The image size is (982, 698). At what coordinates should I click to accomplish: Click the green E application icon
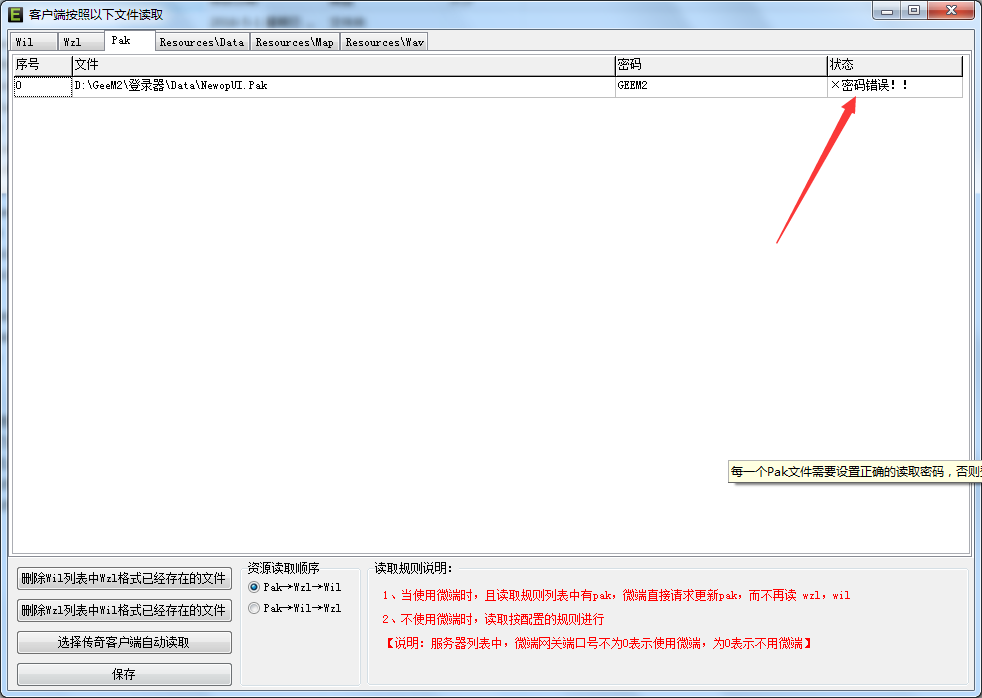click(x=15, y=14)
